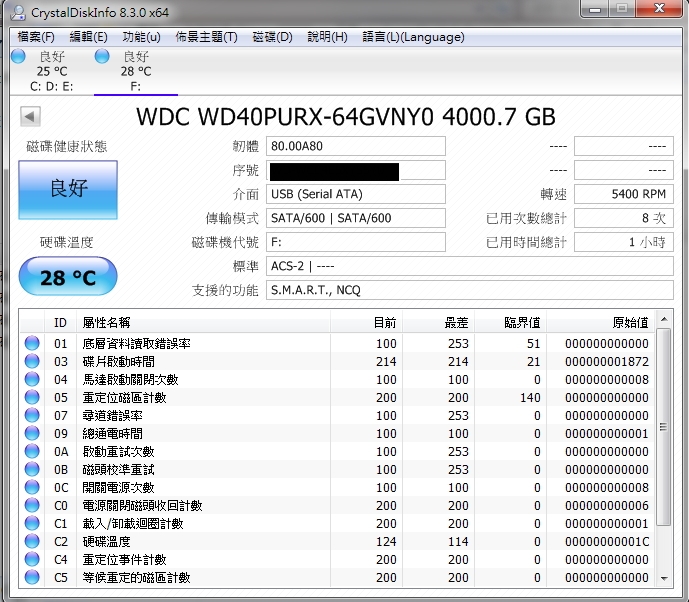The height and width of the screenshot is (602, 689).
Task: Click status icon of attribute C4 row
Action: pos(32,559)
